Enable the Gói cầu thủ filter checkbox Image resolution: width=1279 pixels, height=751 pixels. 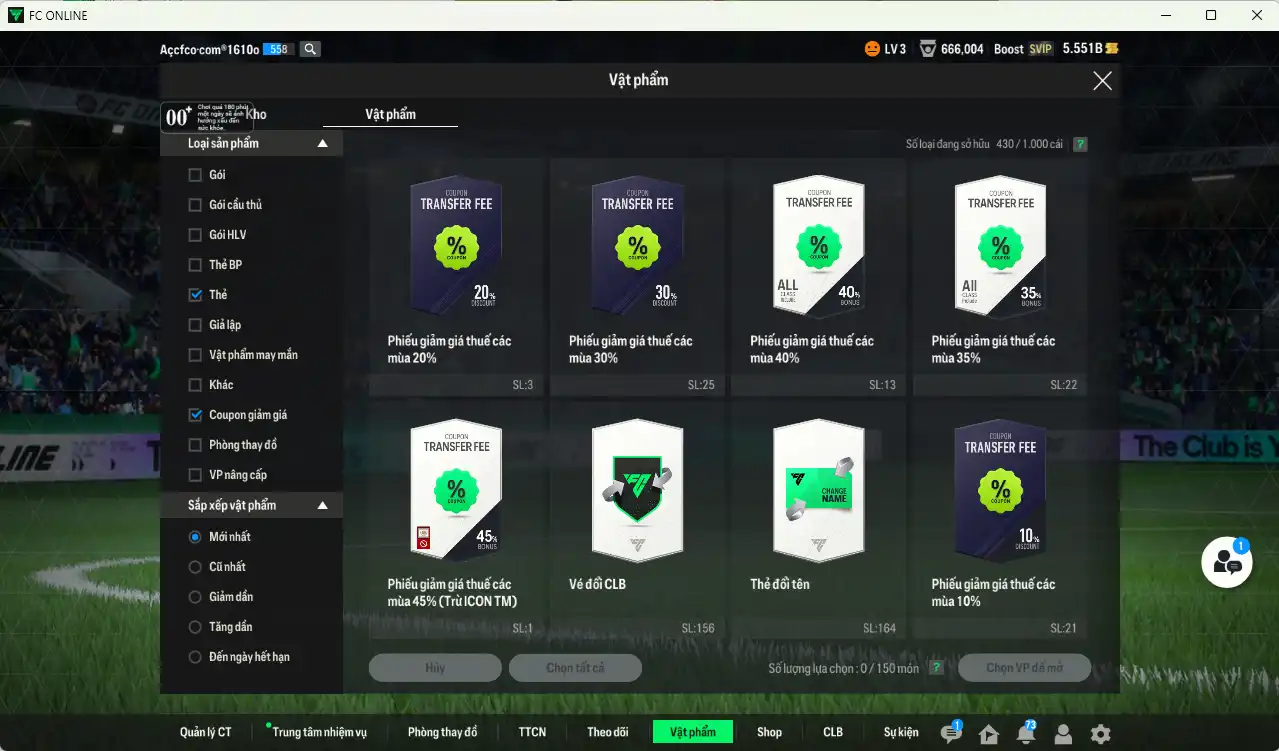point(195,205)
